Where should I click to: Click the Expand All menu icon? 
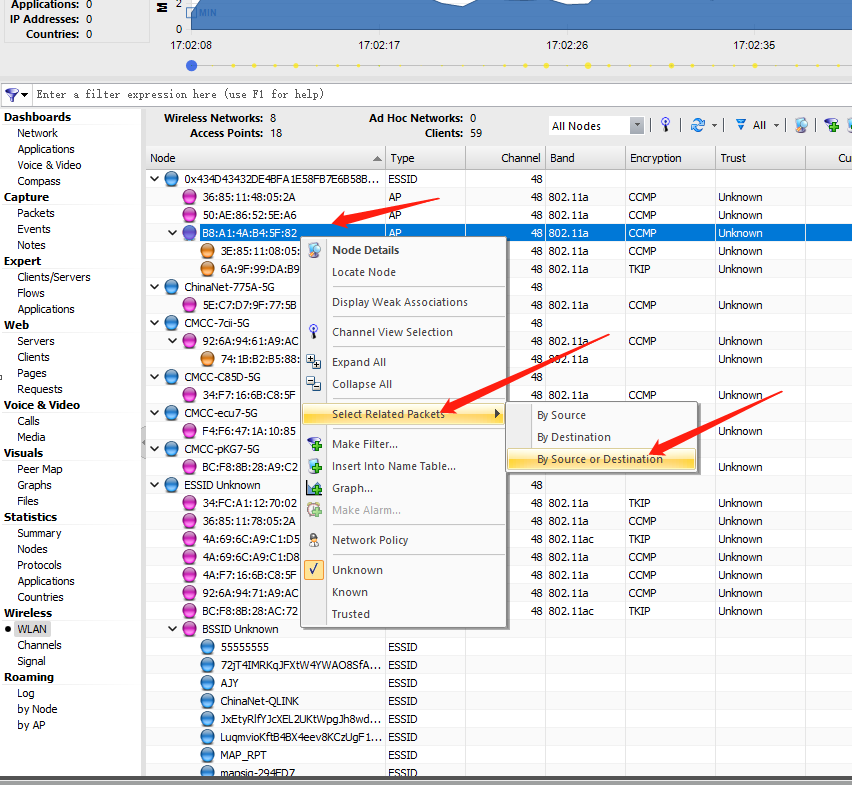point(314,362)
